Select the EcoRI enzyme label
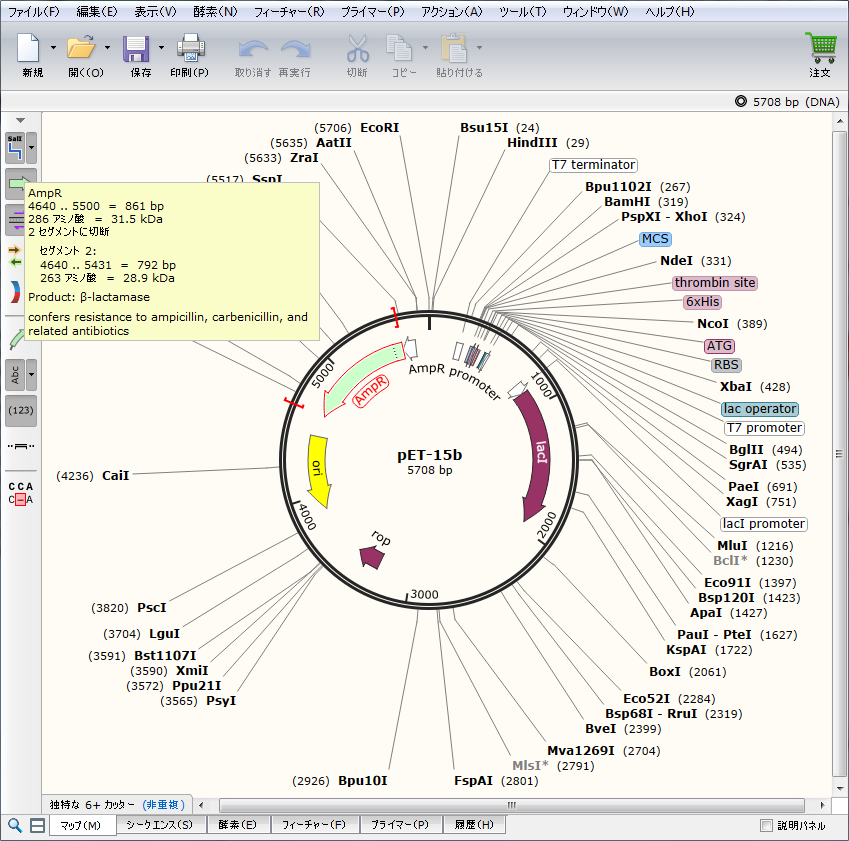This screenshot has width=849, height=841. tap(380, 128)
